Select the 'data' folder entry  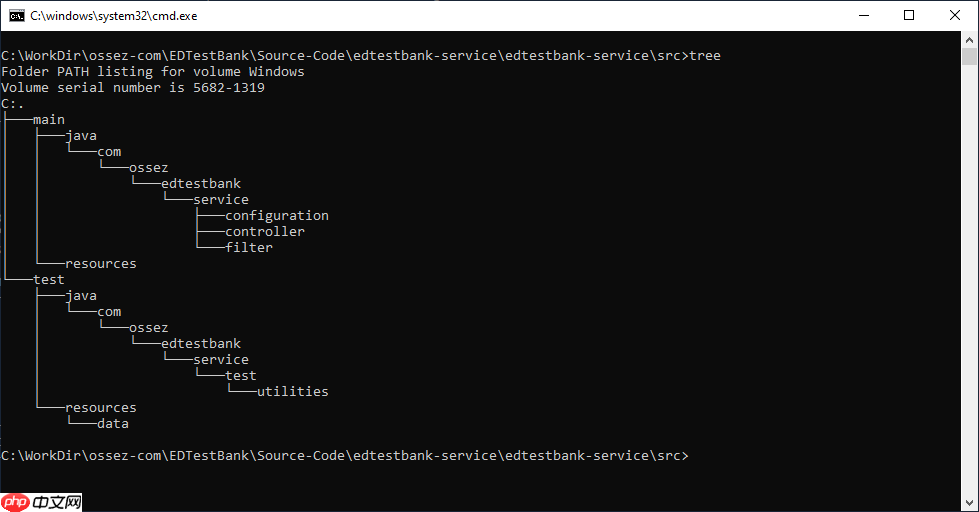[113, 424]
